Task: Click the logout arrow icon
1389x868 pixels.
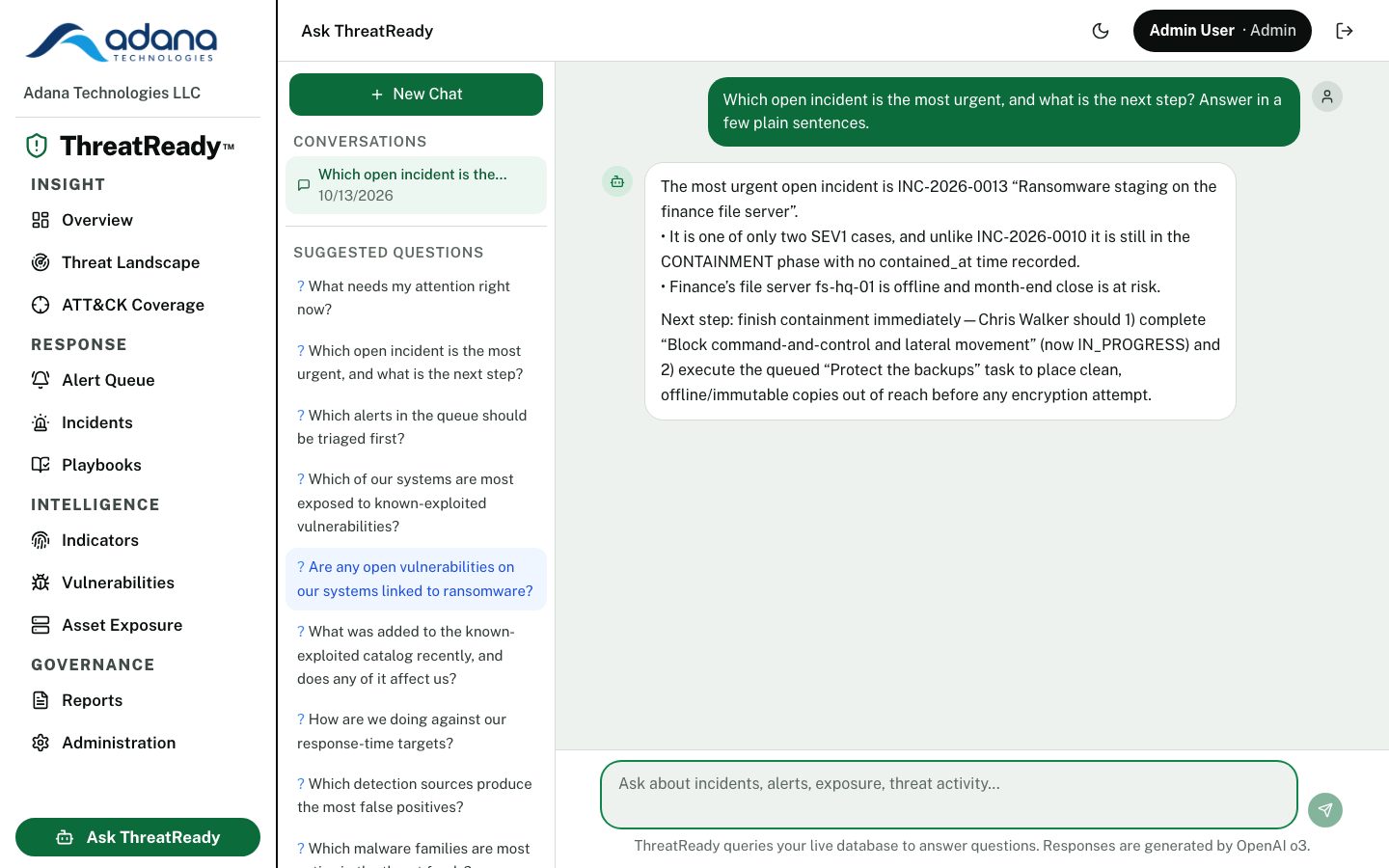Action: point(1345,31)
